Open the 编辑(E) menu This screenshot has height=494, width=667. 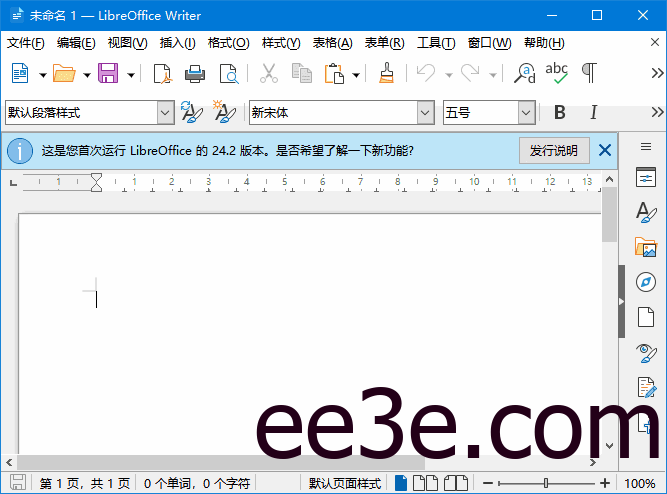(76, 43)
